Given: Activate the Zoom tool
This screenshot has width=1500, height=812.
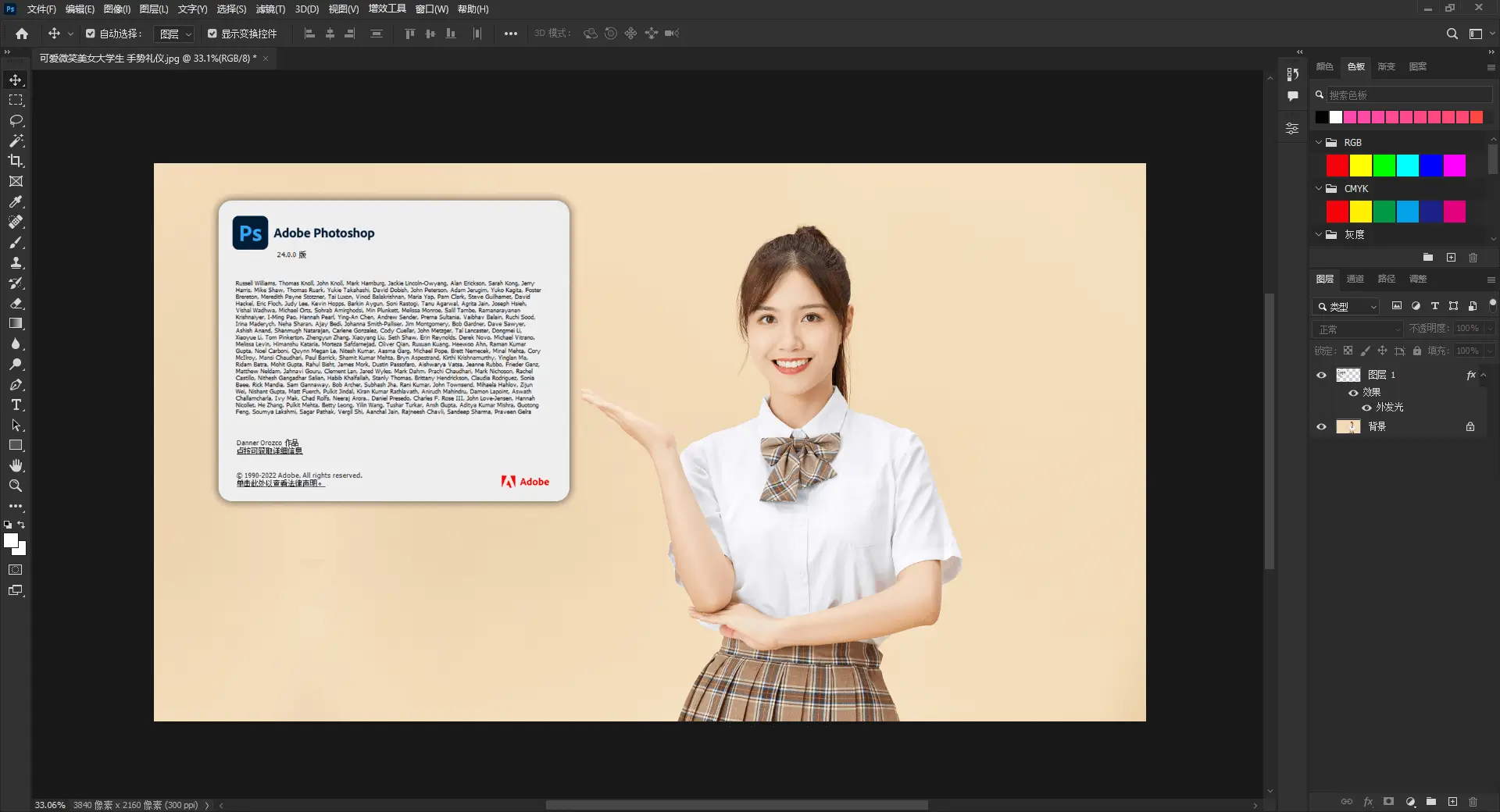Looking at the screenshot, I should click(16, 486).
